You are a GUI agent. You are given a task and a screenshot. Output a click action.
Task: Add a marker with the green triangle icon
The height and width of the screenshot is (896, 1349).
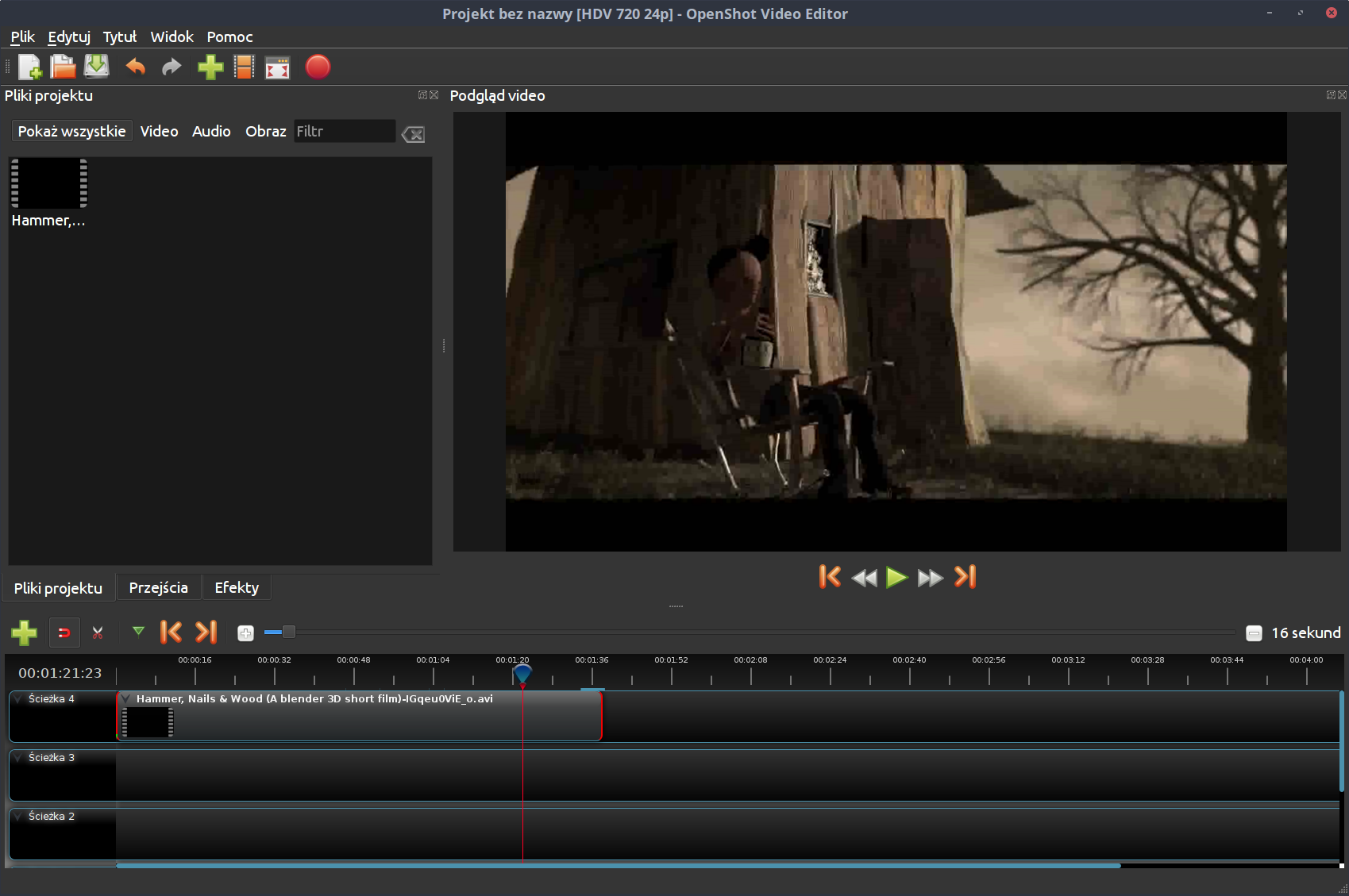[x=138, y=632]
